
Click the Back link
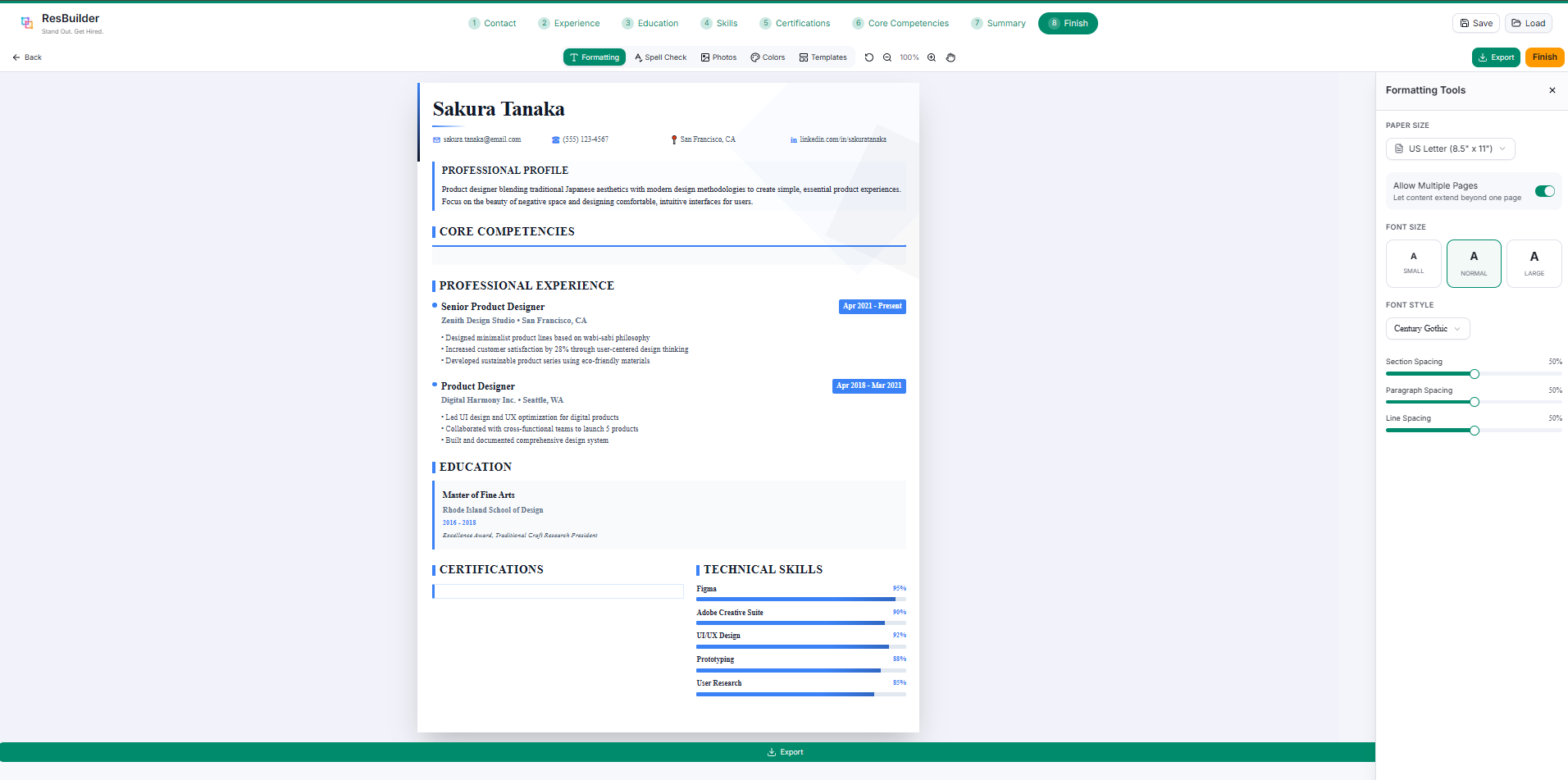pyautogui.click(x=27, y=57)
